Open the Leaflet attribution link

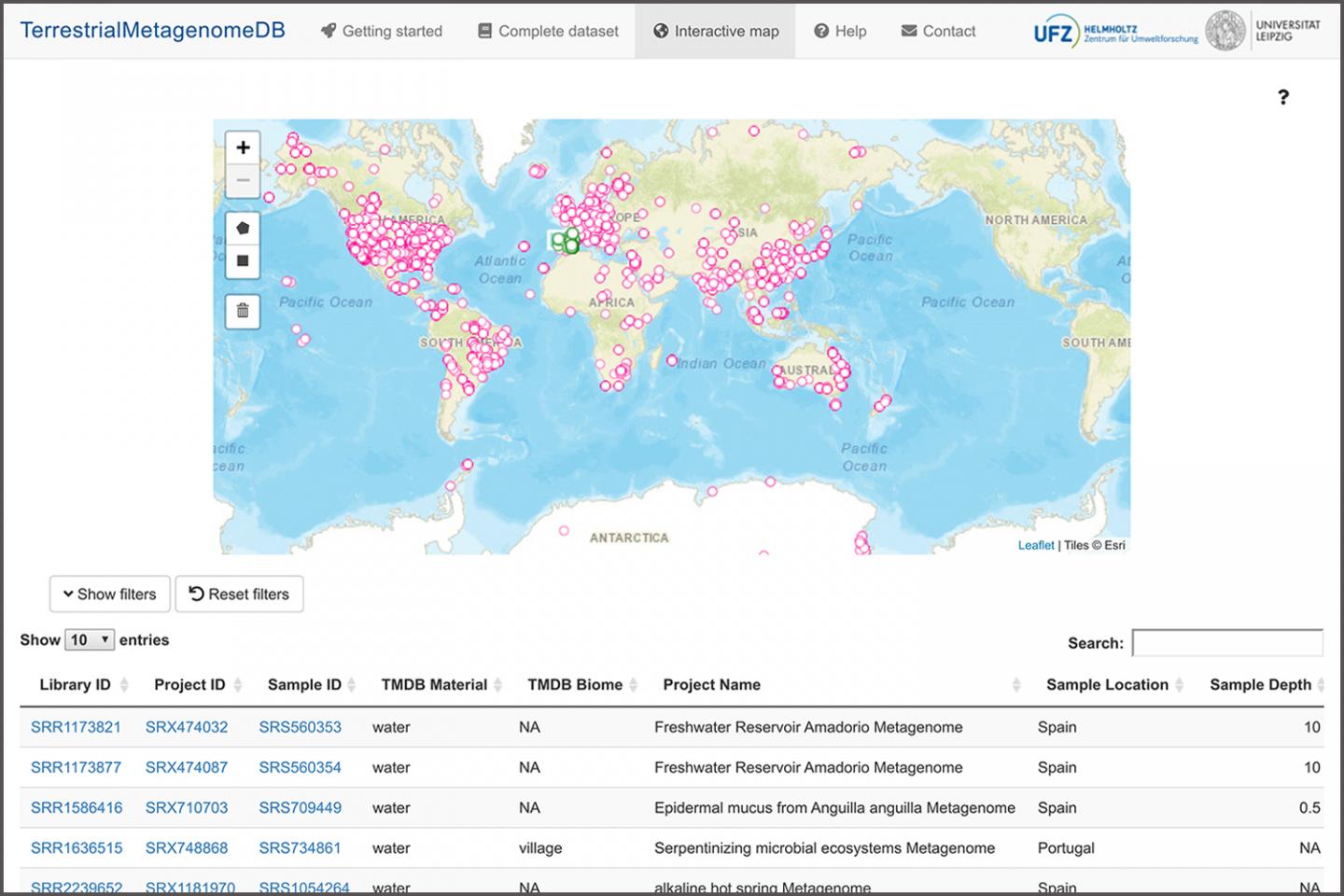[1036, 545]
